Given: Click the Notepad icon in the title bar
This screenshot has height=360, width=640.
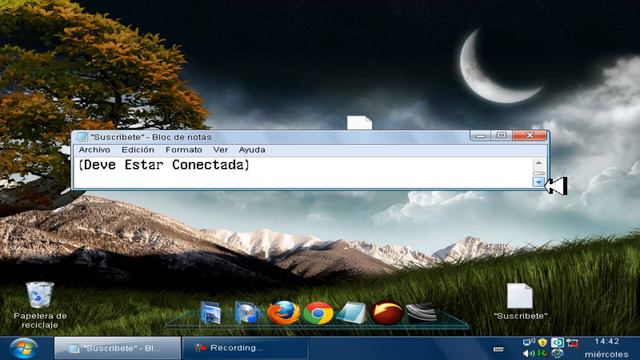Looking at the screenshot, I should [x=82, y=137].
